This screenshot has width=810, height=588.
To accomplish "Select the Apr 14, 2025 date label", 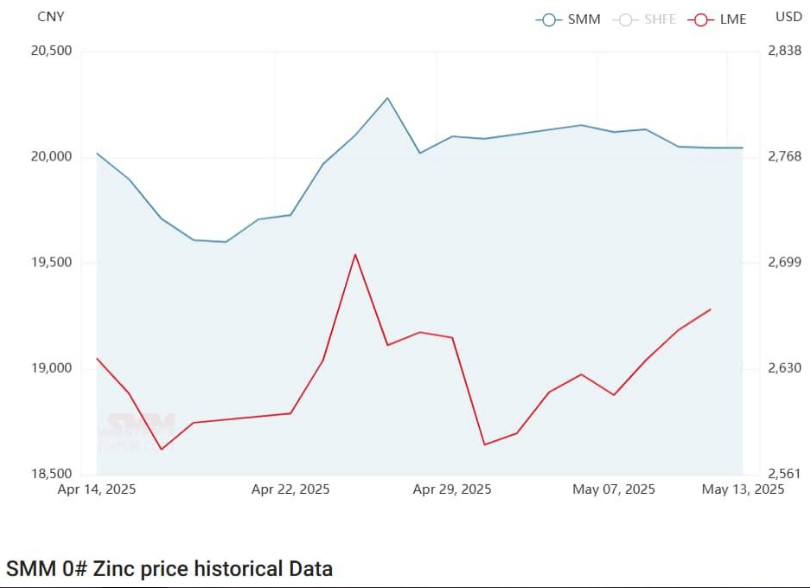I will pyautogui.click(x=97, y=489).
